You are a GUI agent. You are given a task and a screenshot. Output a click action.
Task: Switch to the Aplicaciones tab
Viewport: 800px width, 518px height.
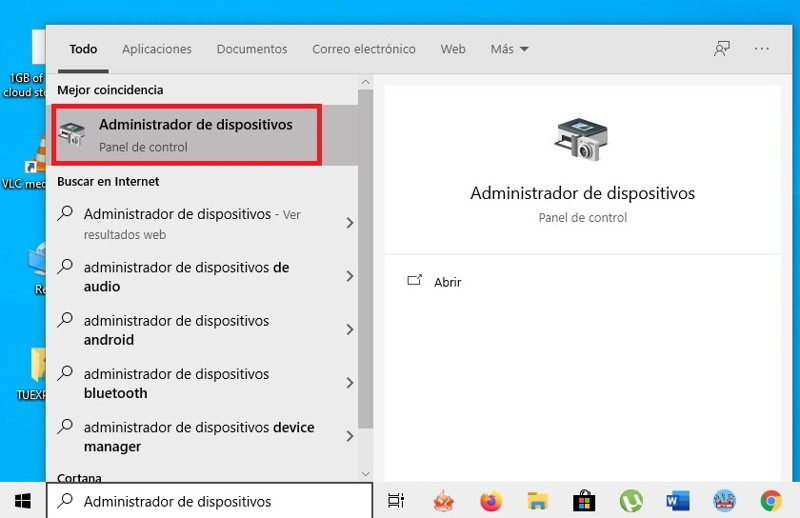pos(157,49)
